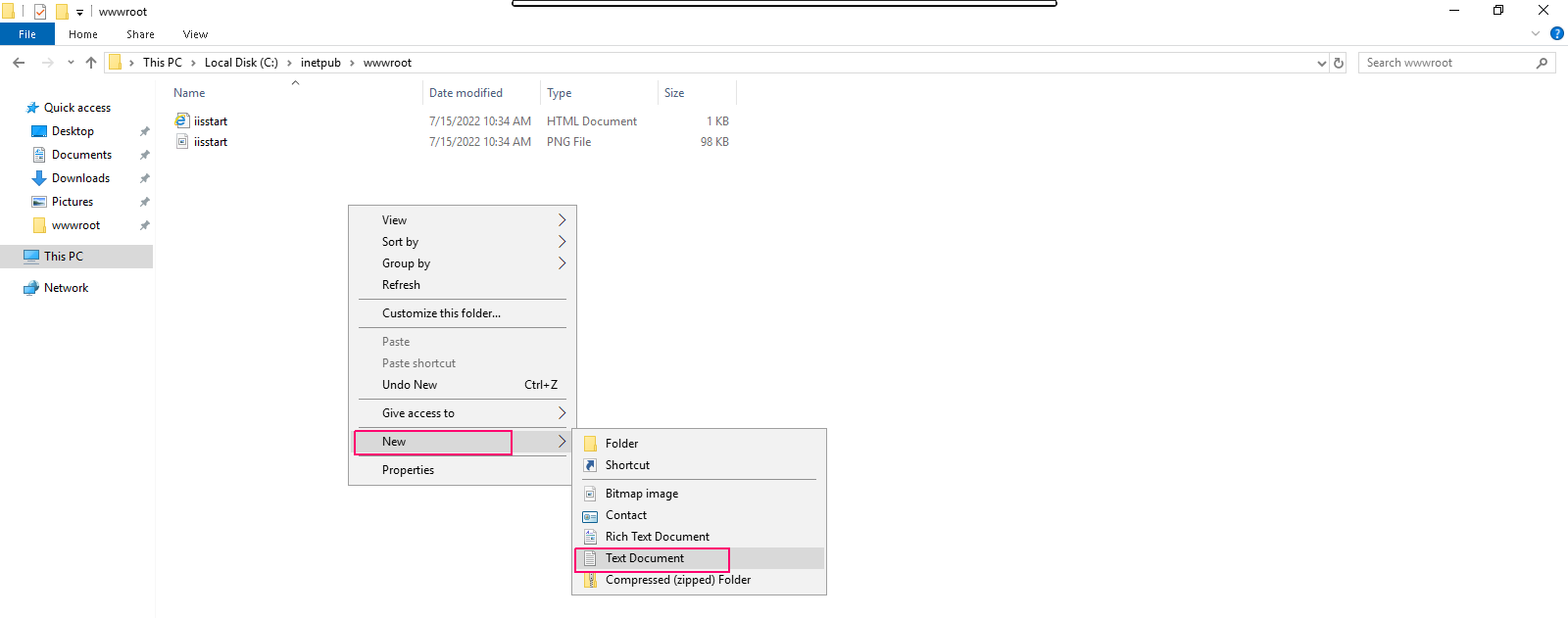Open Pictures in the navigation pane
The width and height of the screenshot is (1568, 618).
(x=73, y=202)
